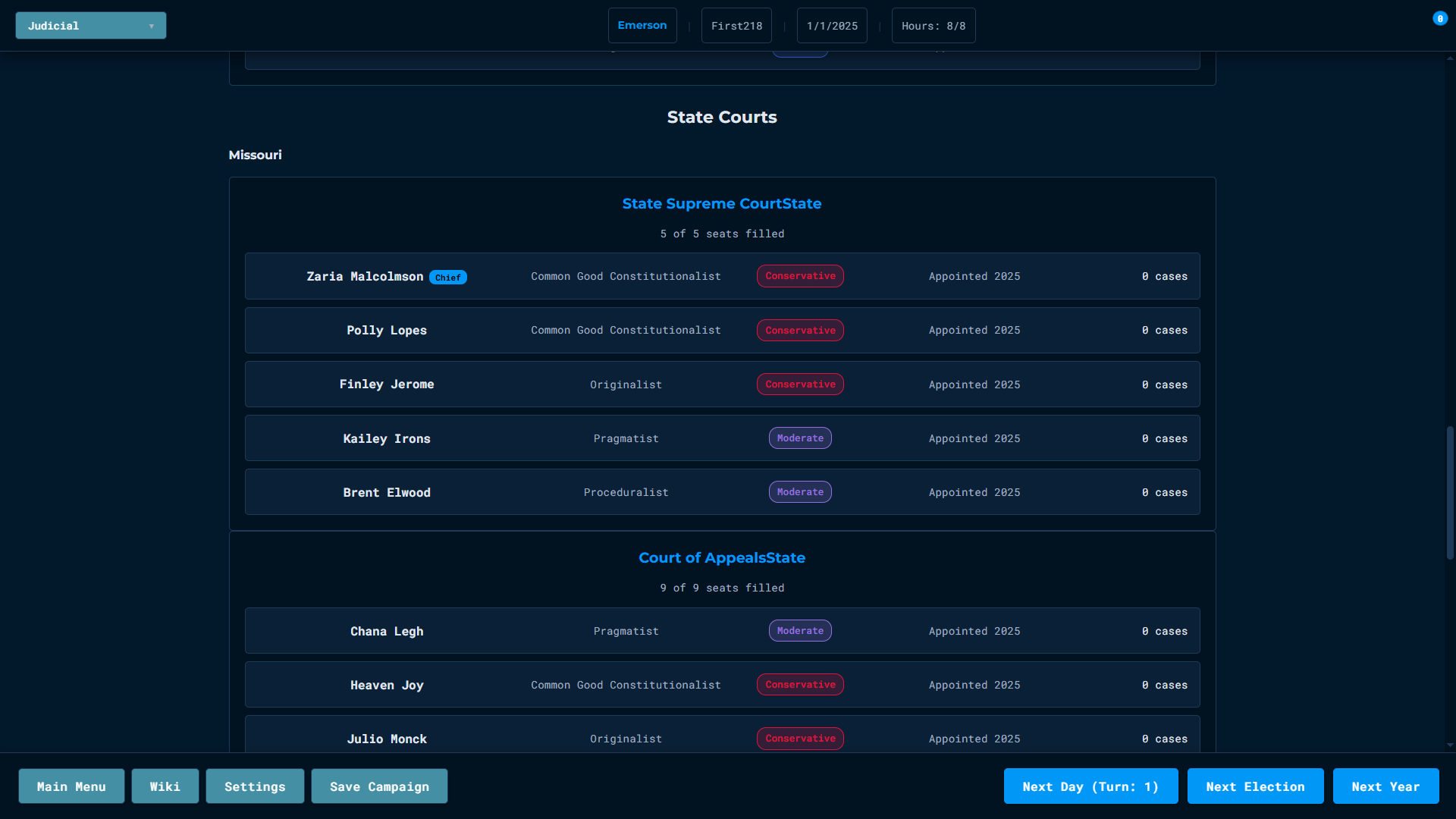This screenshot has width=1456, height=819.
Task: Open Settings
Action: pos(255,786)
